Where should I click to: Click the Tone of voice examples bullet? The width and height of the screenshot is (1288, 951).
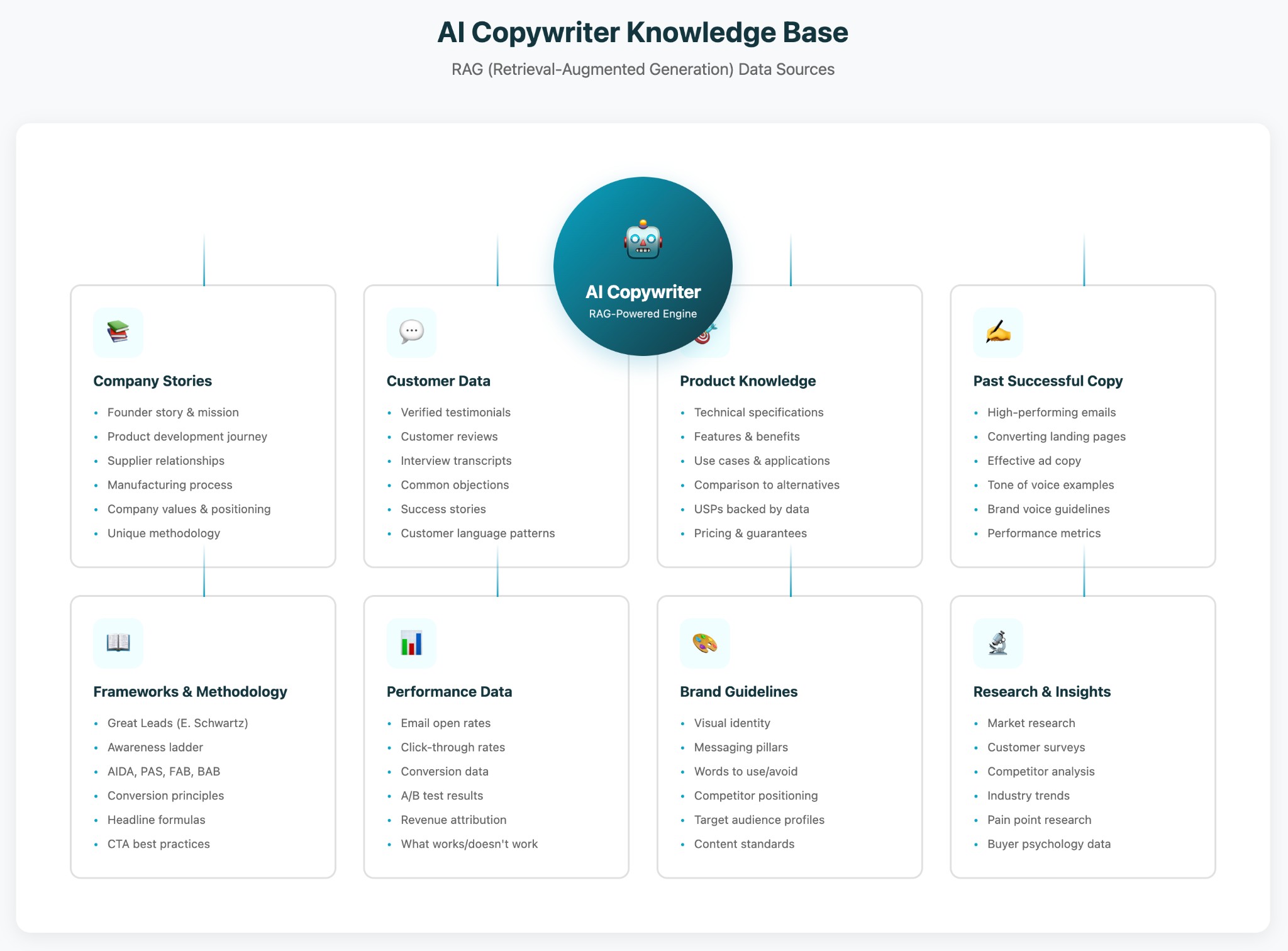1050,484
